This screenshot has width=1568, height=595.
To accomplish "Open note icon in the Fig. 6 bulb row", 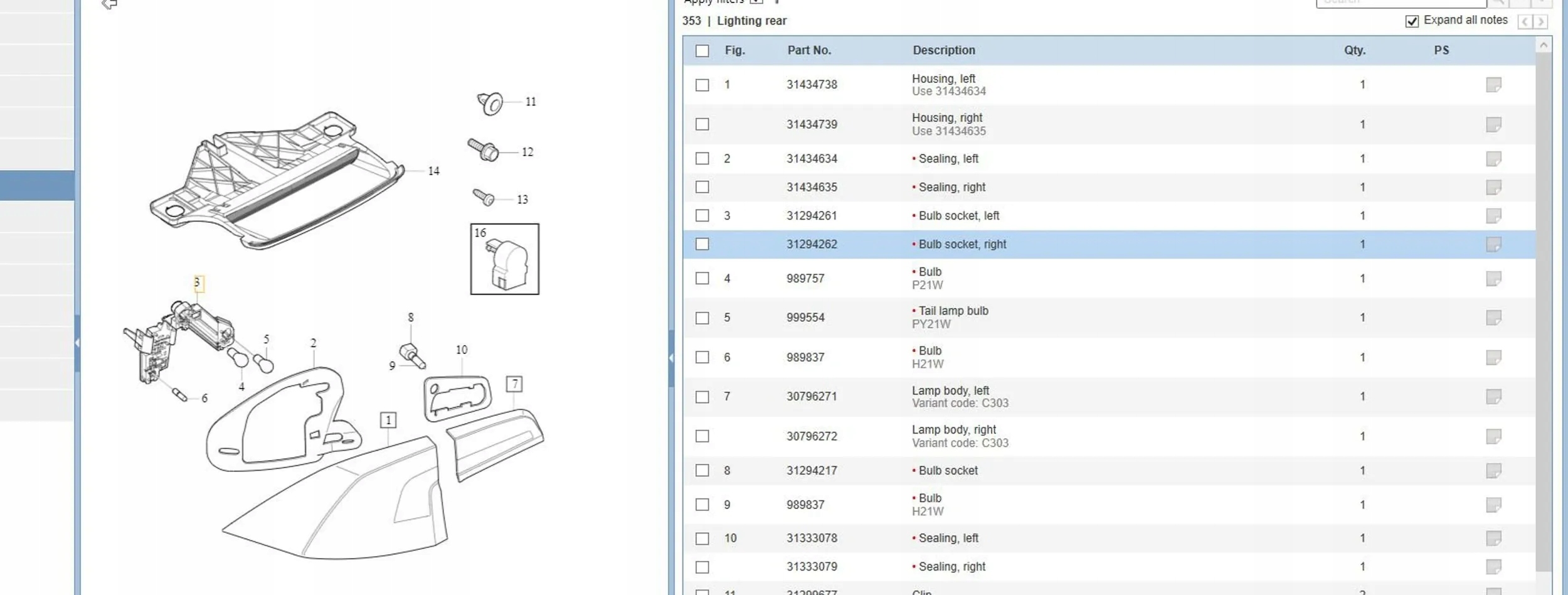I will point(1493,357).
